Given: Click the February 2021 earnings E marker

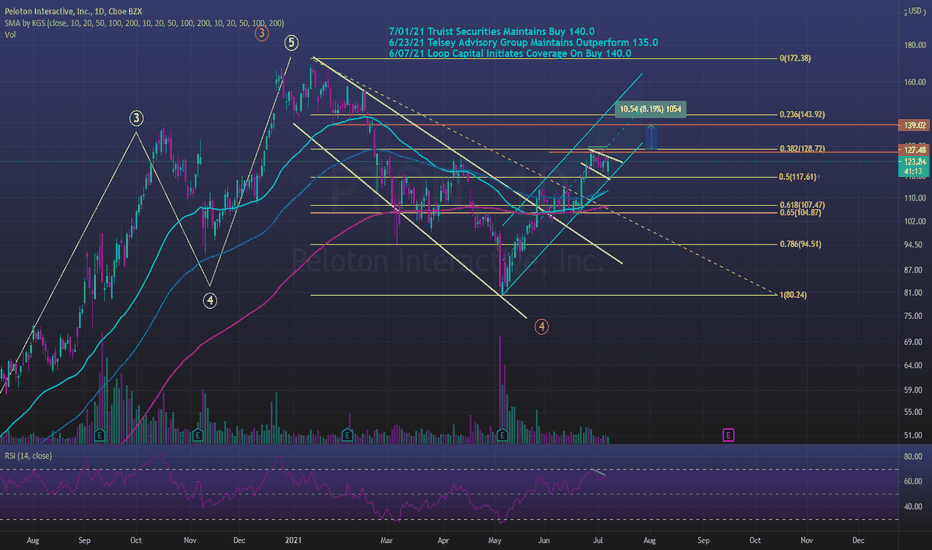Looking at the screenshot, I should (348, 435).
